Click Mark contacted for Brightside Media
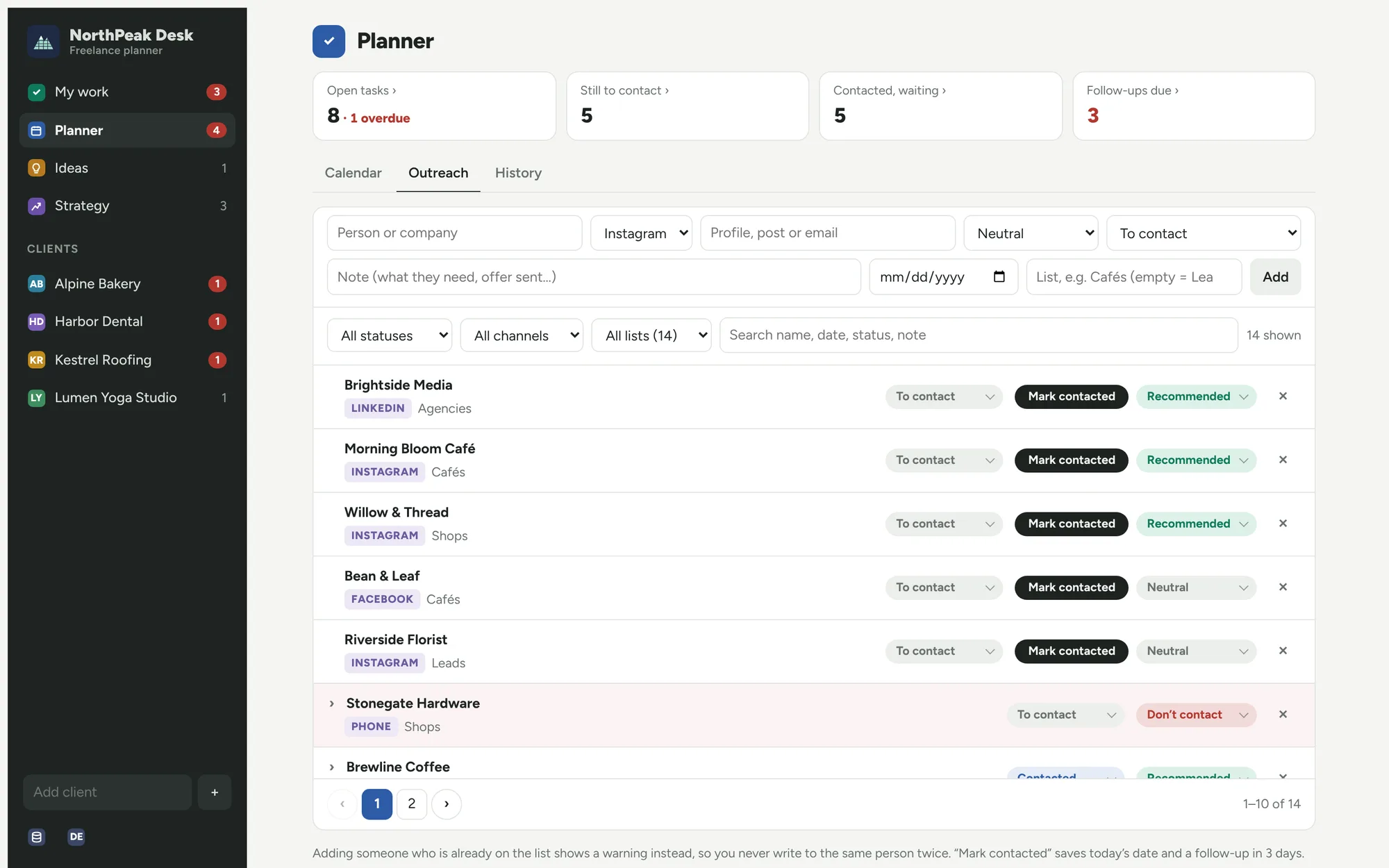 [1071, 397]
